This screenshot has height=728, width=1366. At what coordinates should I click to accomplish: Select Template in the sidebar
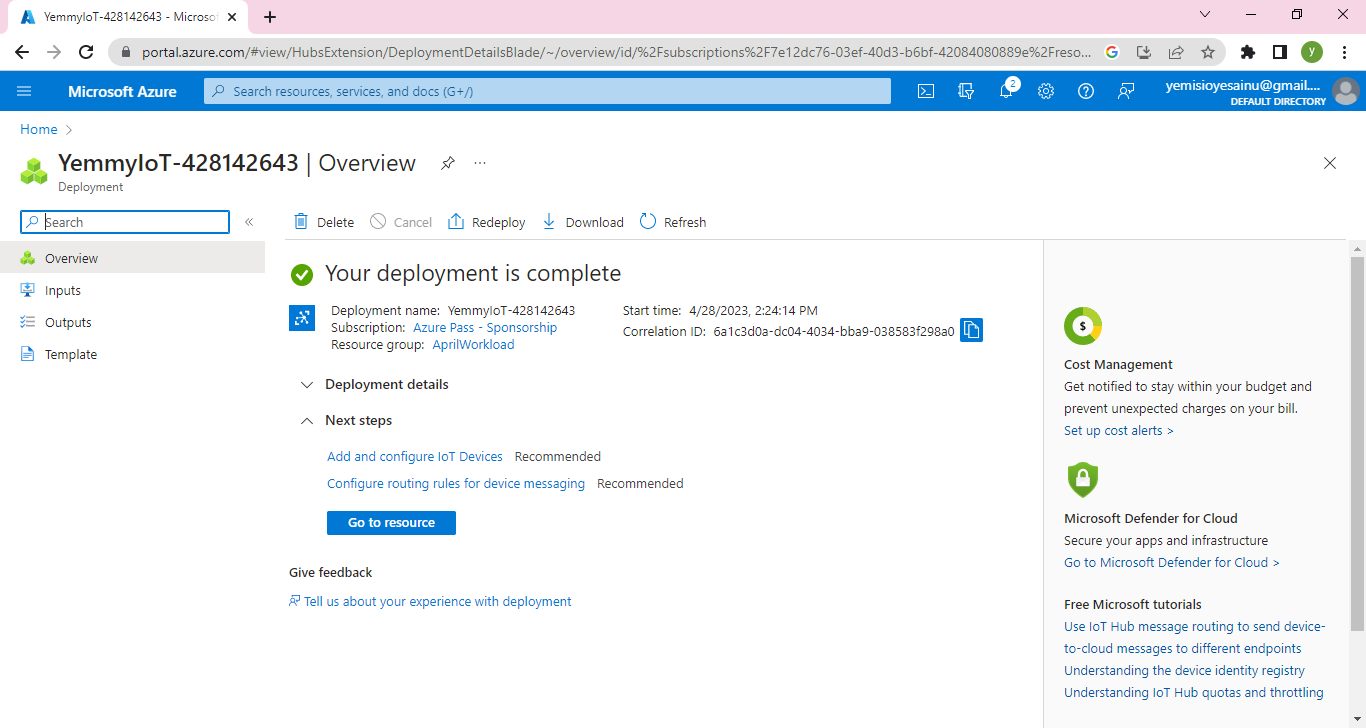tap(71, 355)
